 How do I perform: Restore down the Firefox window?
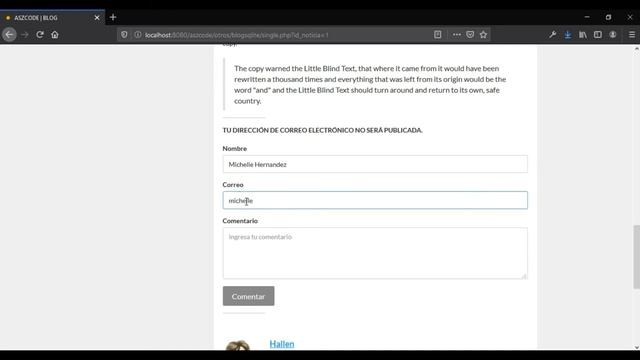coord(608,17)
